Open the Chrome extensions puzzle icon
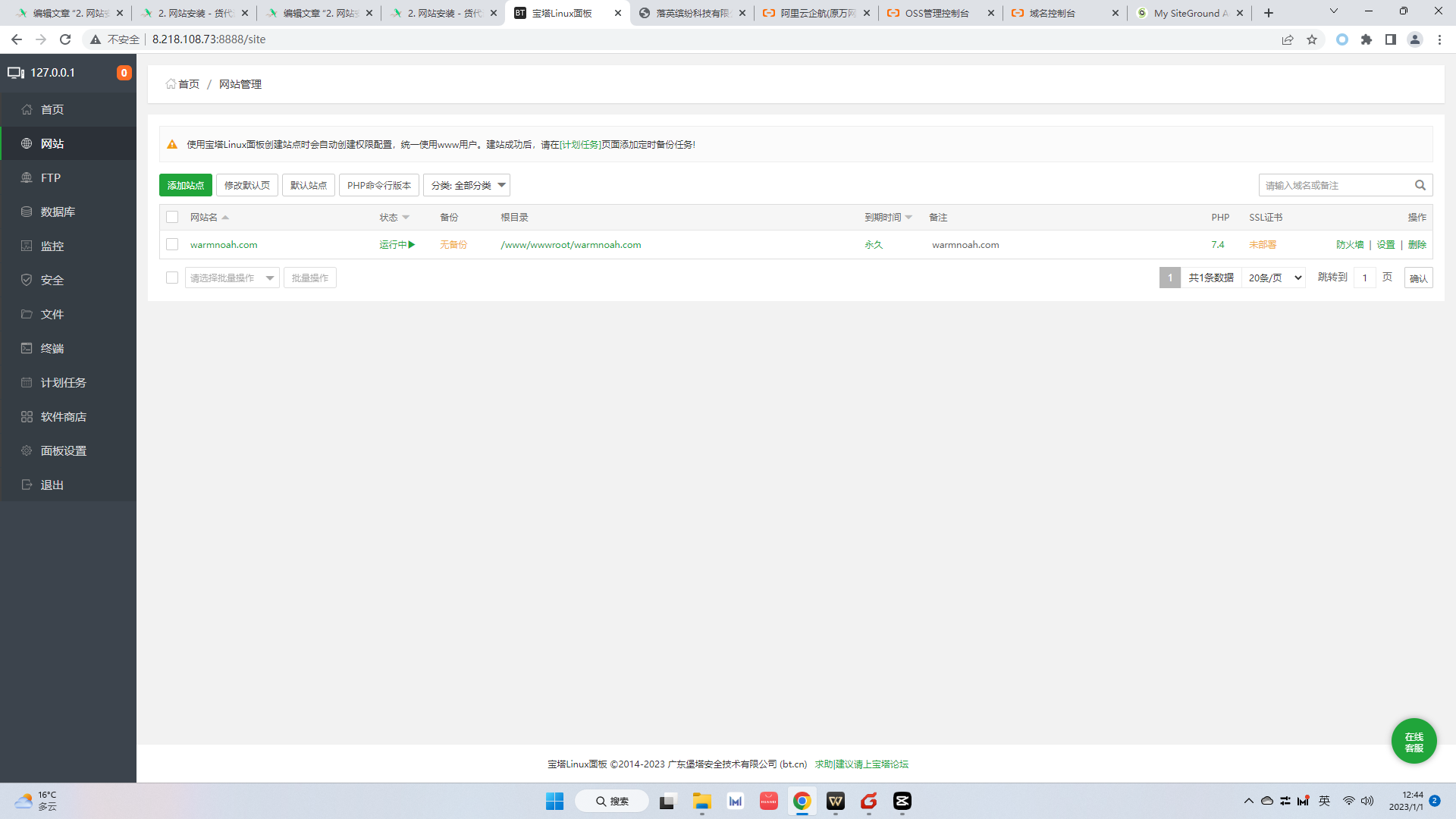Viewport: 1456px width, 819px height. (x=1367, y=39)
